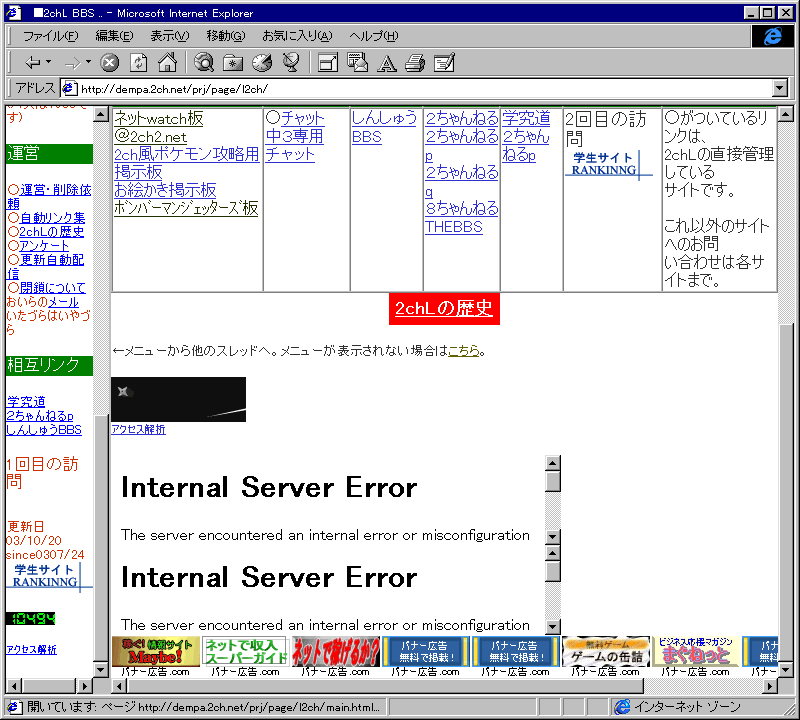This screenshot has height=720, width=800.
Task: Open the Back button history dropdown arrow
Action: pos(49,62)
